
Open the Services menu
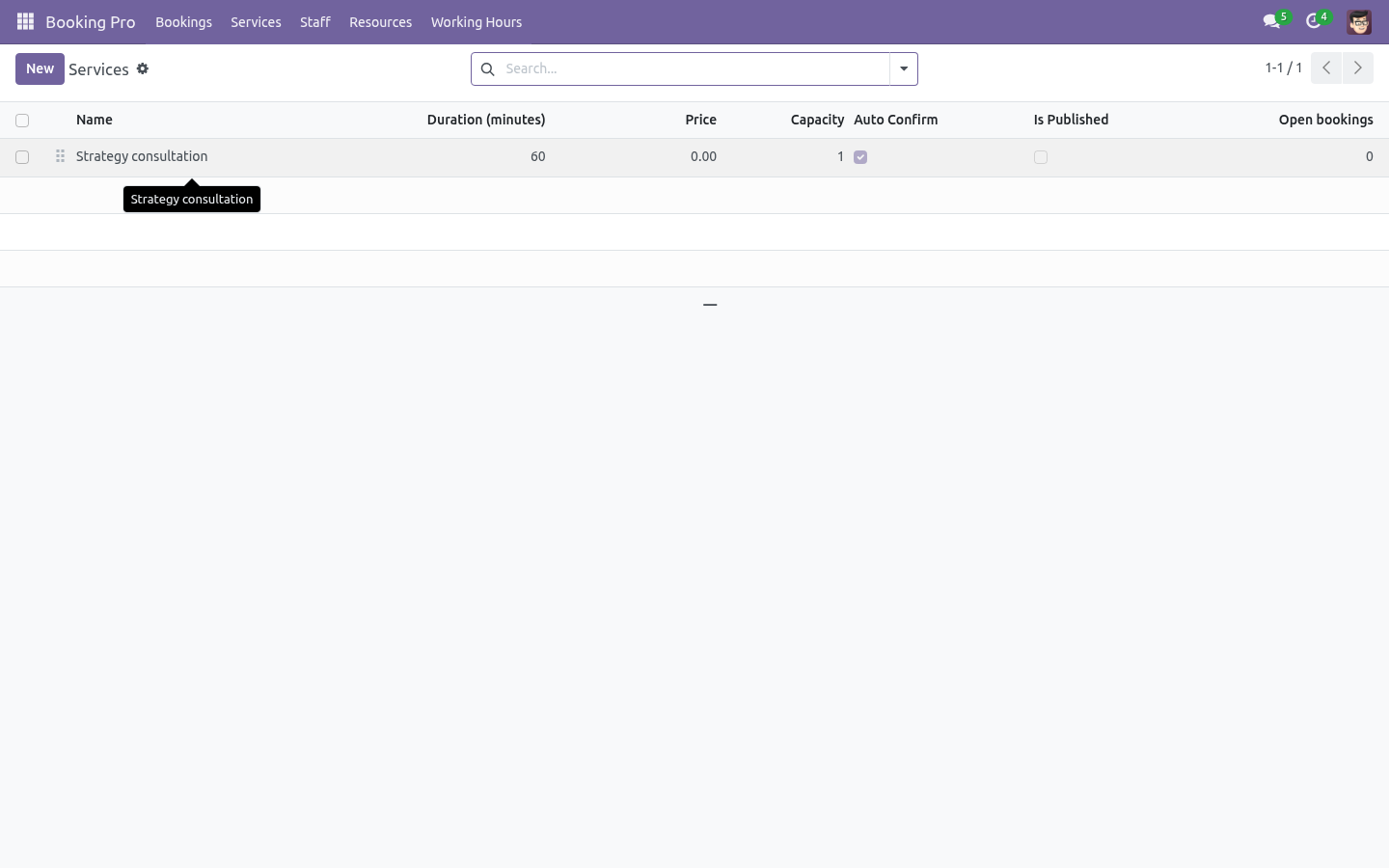coord(256,22)
